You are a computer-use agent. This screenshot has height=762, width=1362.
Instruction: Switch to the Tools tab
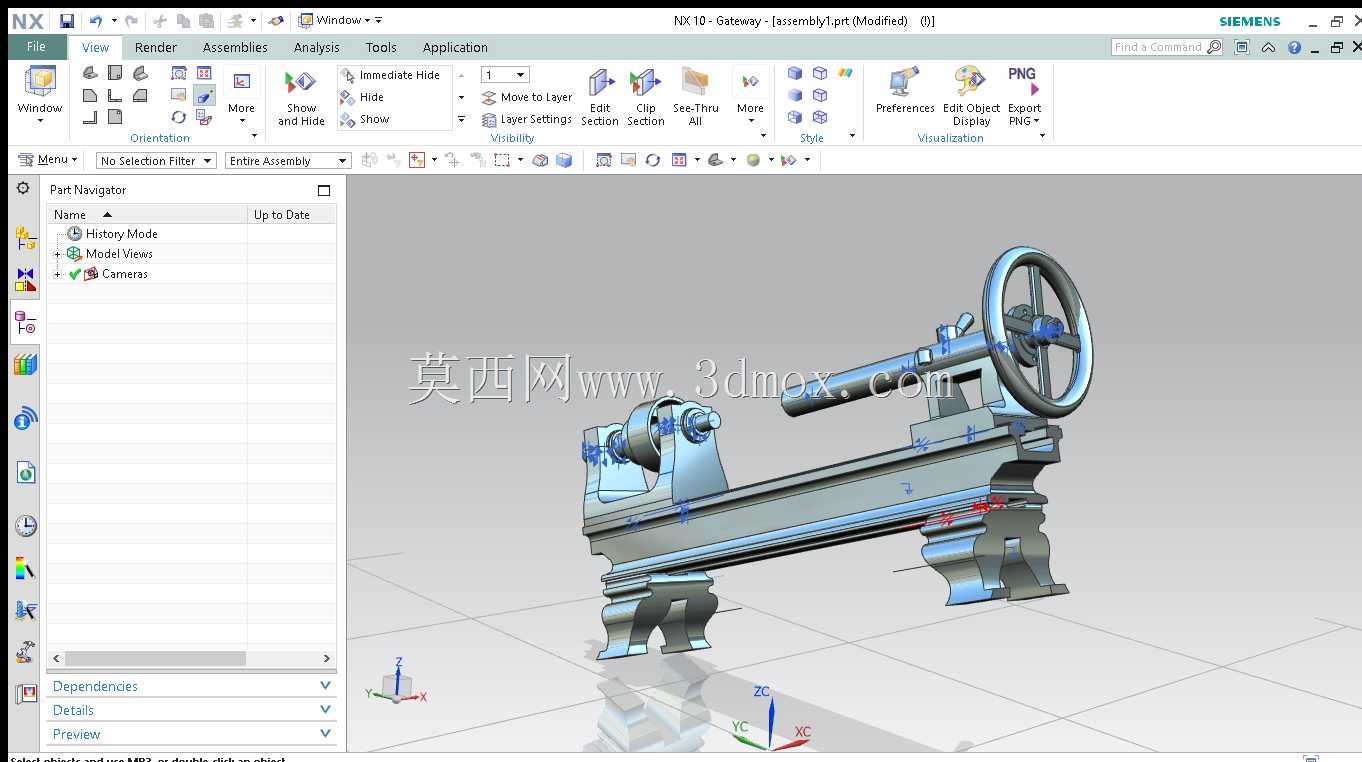(381, 47)
